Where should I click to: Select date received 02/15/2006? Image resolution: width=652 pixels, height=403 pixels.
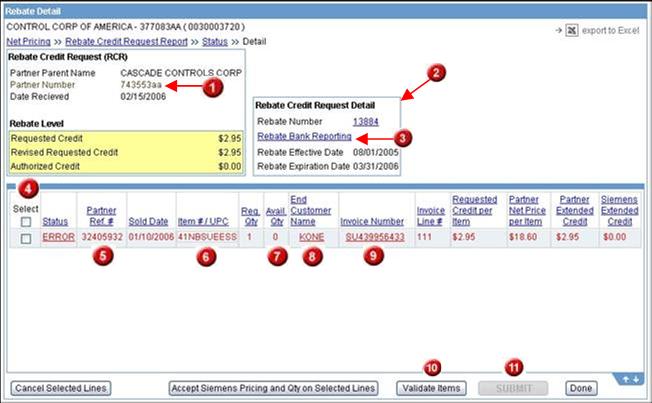click(143, 96)
